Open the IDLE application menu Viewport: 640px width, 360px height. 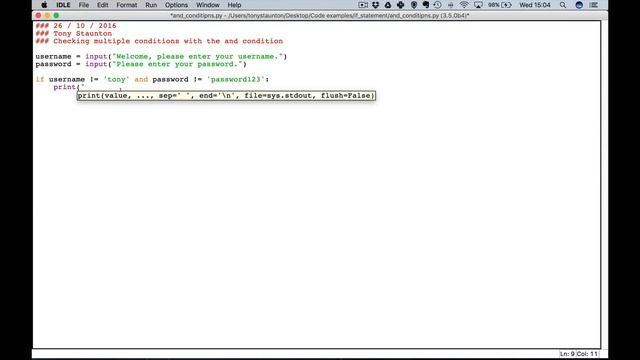[x=63, y=5]
